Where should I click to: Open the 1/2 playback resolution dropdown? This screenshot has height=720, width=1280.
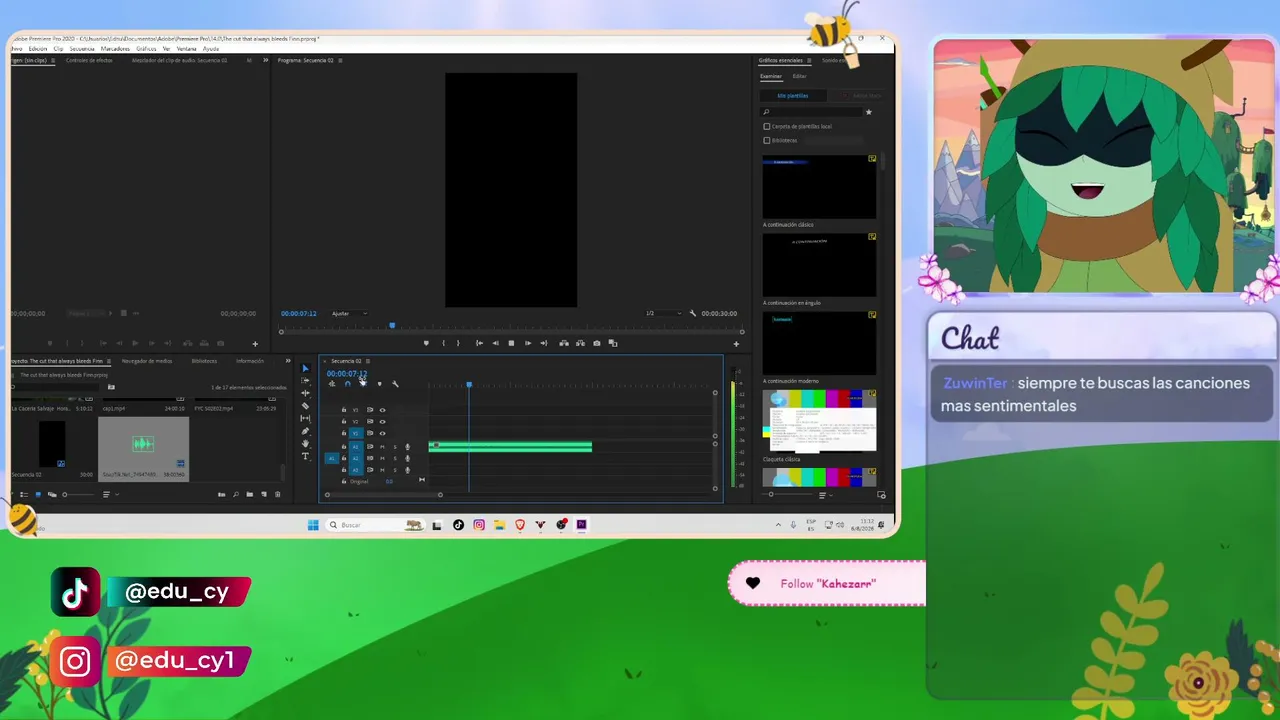(x=663, y=313)
